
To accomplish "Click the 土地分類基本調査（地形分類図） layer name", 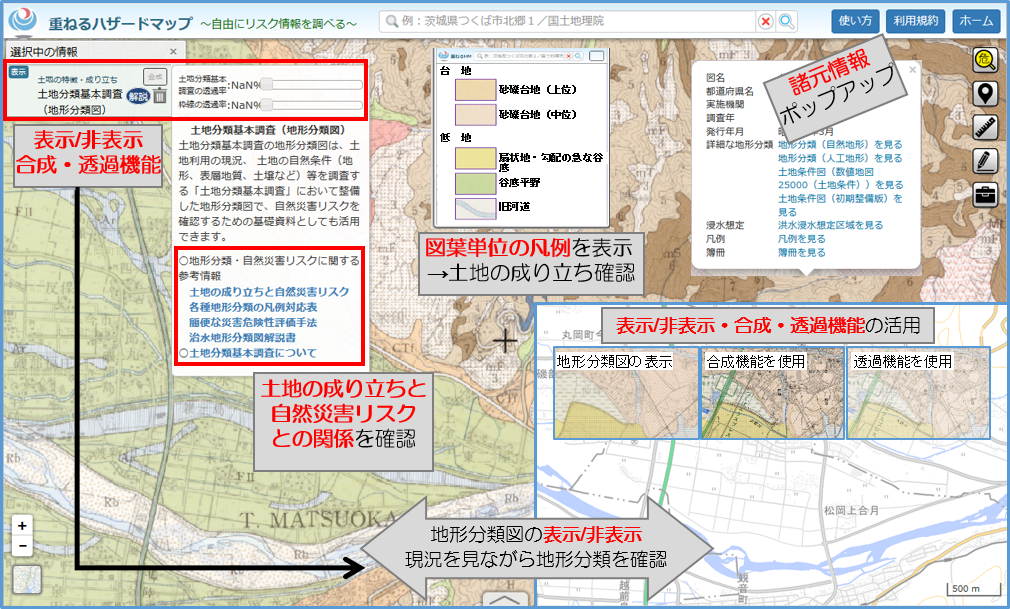I will click(80, 102).
